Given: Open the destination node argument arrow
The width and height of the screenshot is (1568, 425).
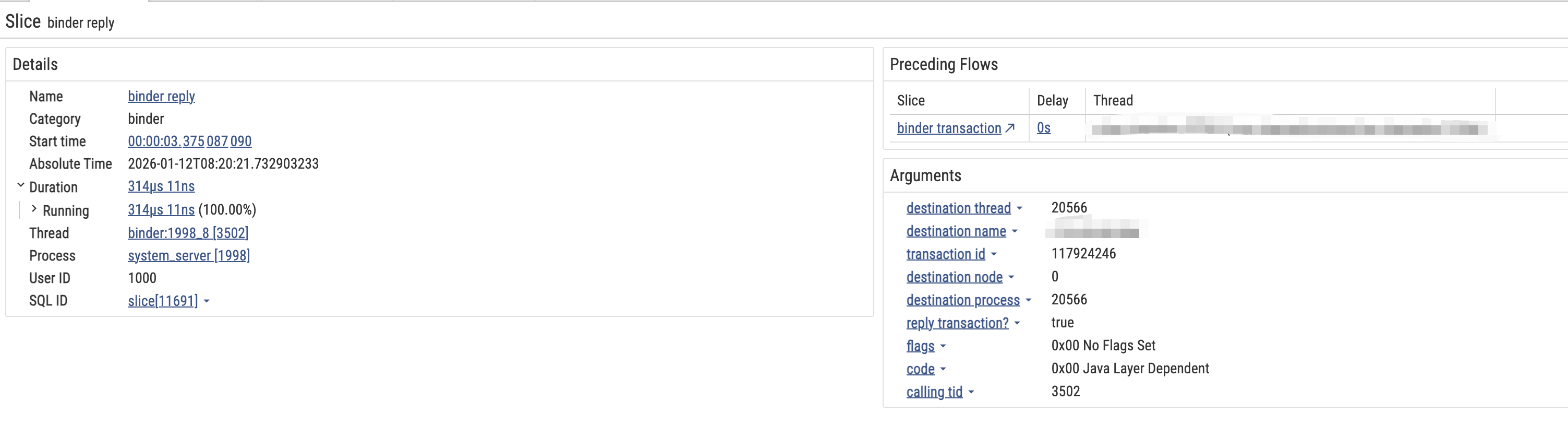Looking at the screenshot, I should (x=1011, y=278).
